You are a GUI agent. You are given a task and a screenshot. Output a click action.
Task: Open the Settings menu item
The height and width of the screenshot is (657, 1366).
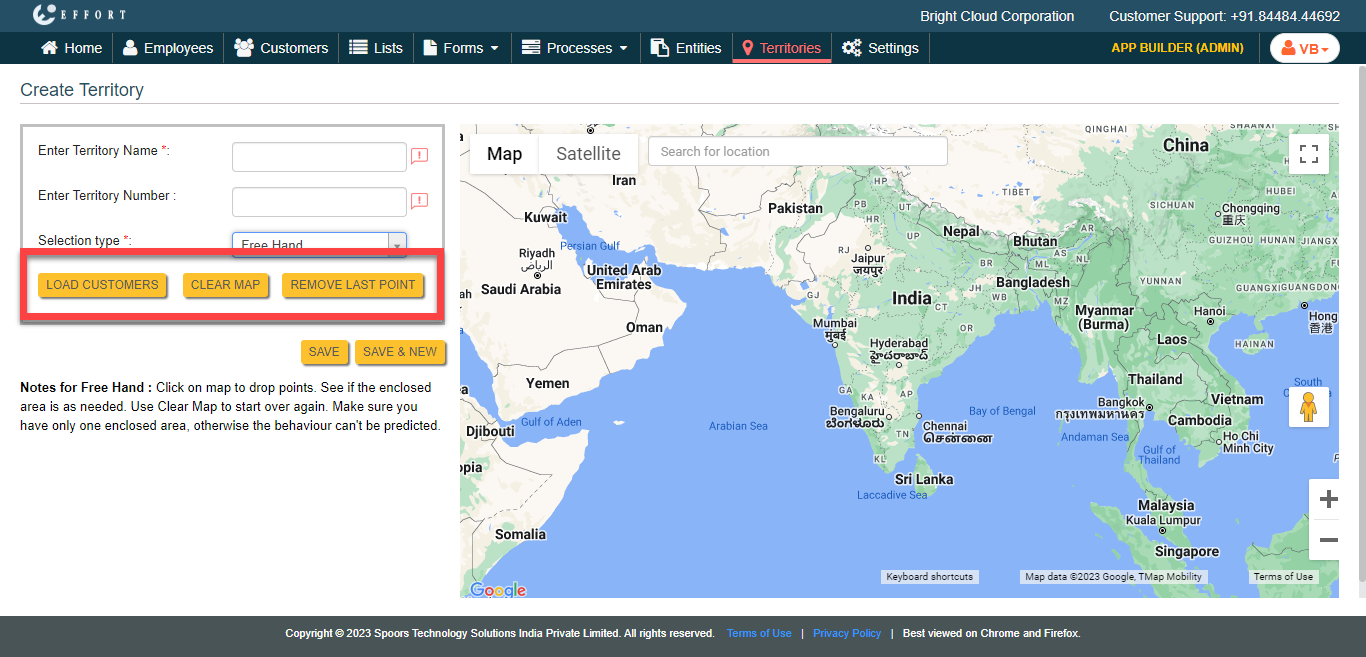[x=880, y=48]
